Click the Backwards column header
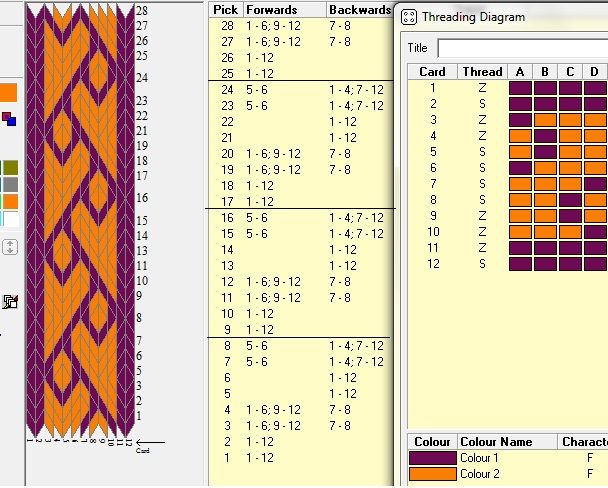The height and width of the screenshot is (488, 608). 360,10
